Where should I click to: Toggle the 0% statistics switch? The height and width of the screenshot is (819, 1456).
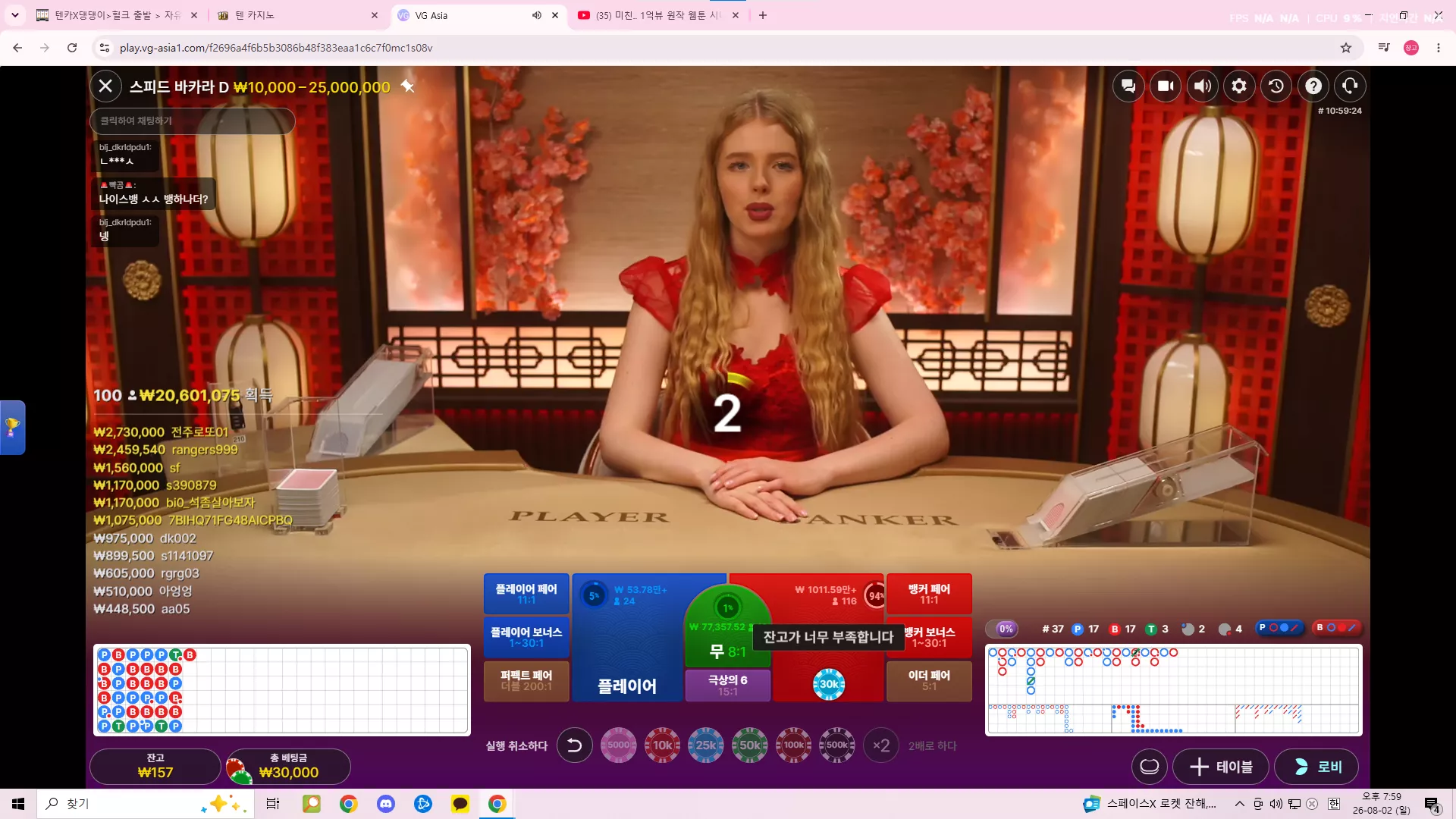click(1002, 629)
